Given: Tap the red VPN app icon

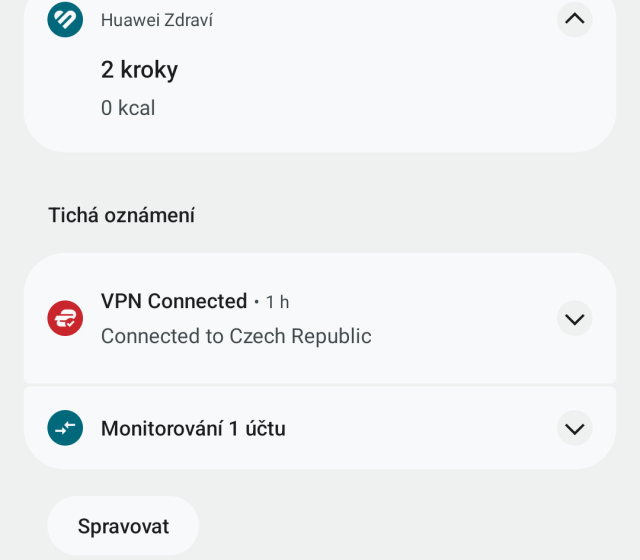Looking at the screenshot, I should pos(65,319).
